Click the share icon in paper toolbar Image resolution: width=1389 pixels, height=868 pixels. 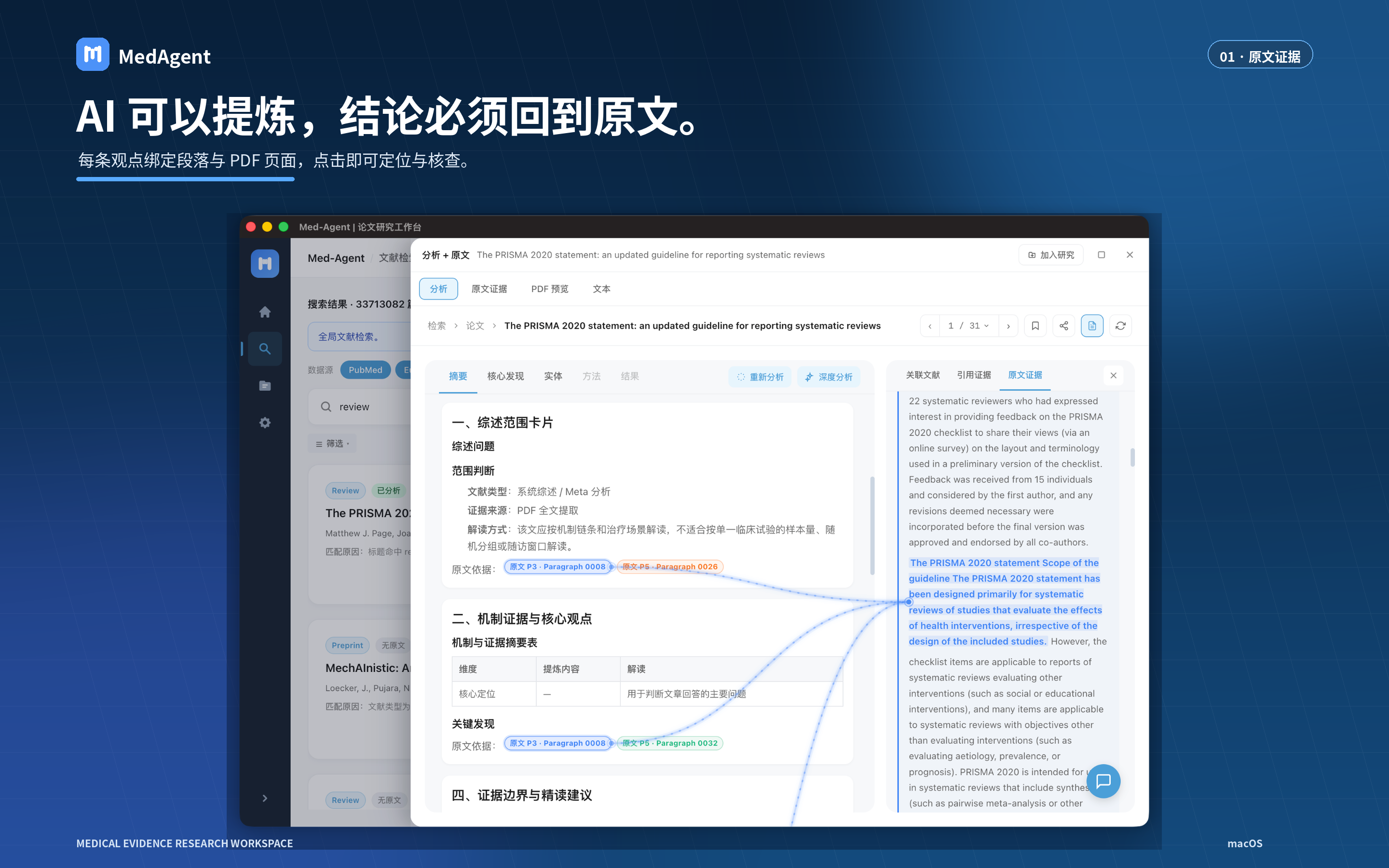[x=1063, y=325]
